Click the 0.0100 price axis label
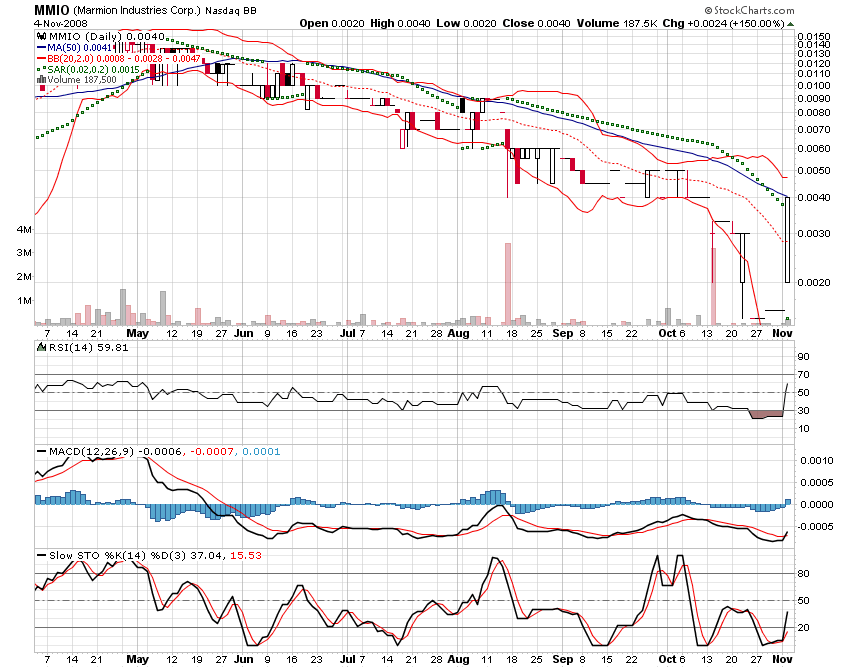 (814, 86)
